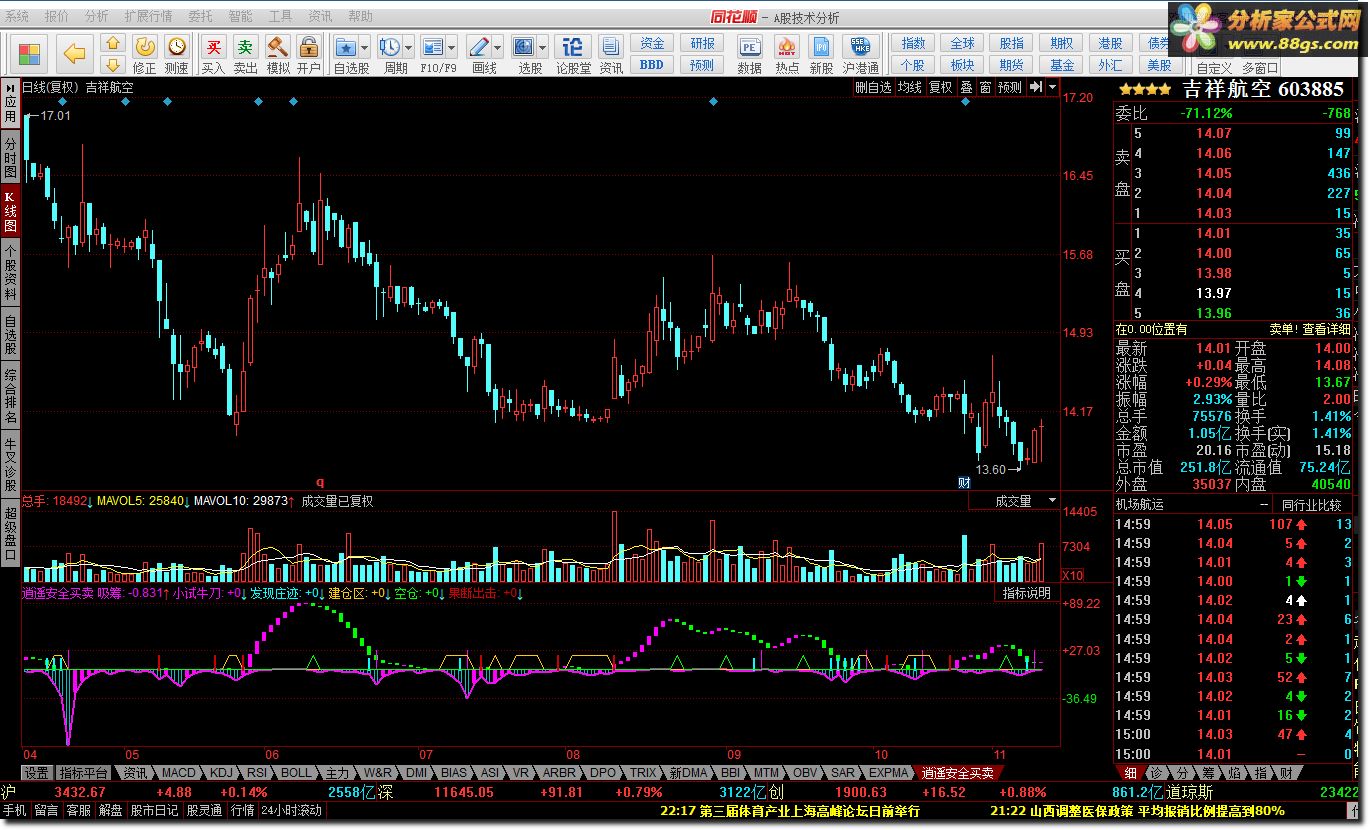Toggle 复权 price adjustment
Screen dimensions: 1370x830
(x=940, y=87)
